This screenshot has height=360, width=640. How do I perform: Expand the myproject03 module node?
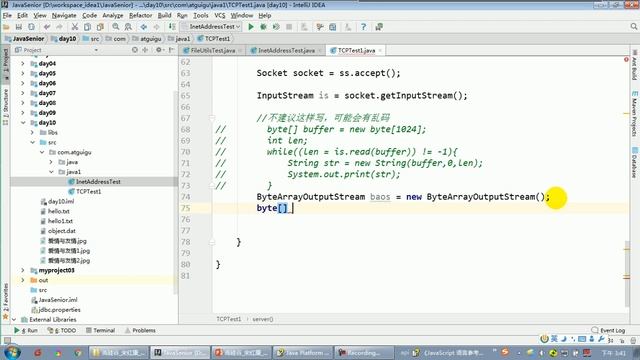point(23,270)
